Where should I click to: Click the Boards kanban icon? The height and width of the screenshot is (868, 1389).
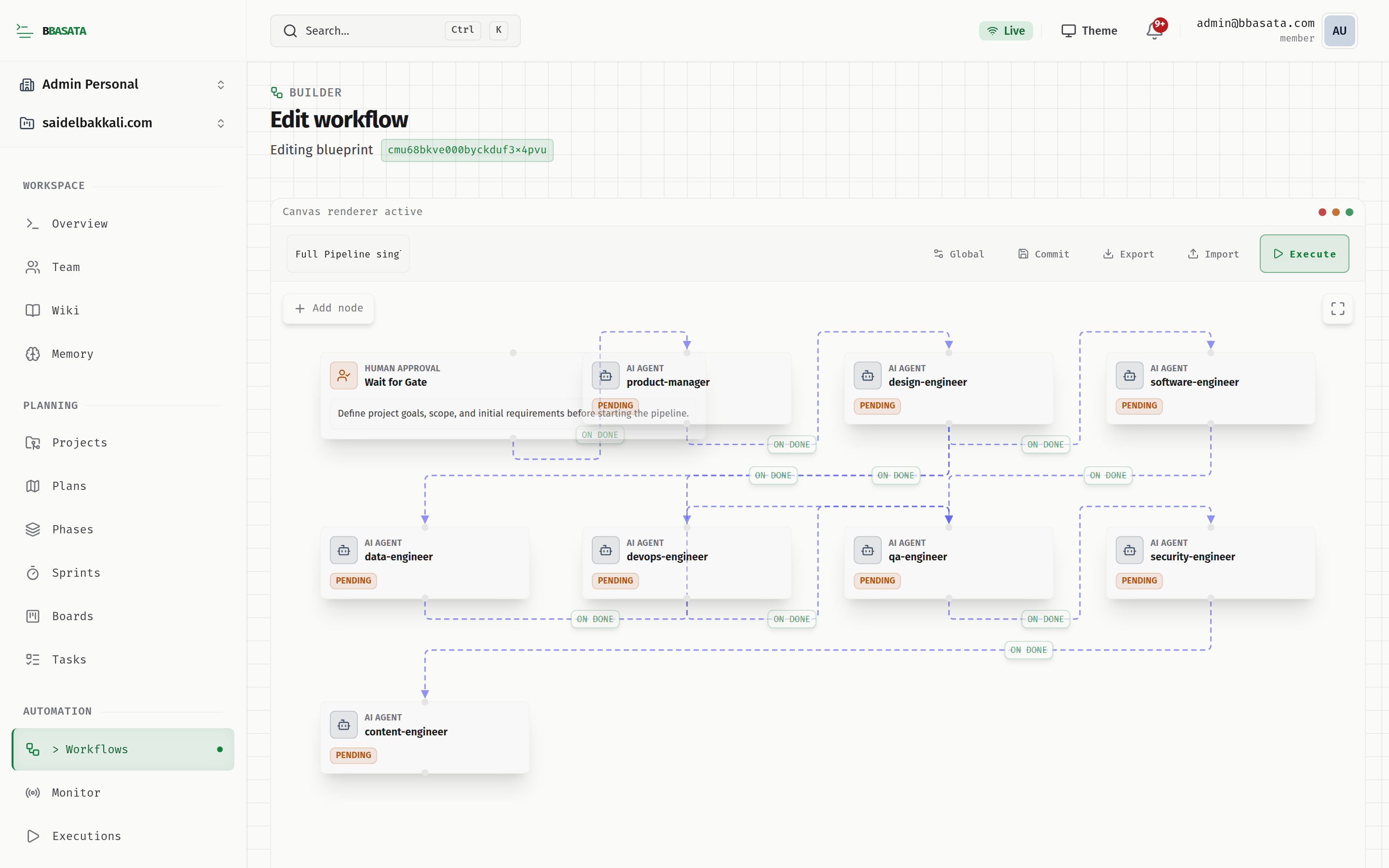(33, 617)
